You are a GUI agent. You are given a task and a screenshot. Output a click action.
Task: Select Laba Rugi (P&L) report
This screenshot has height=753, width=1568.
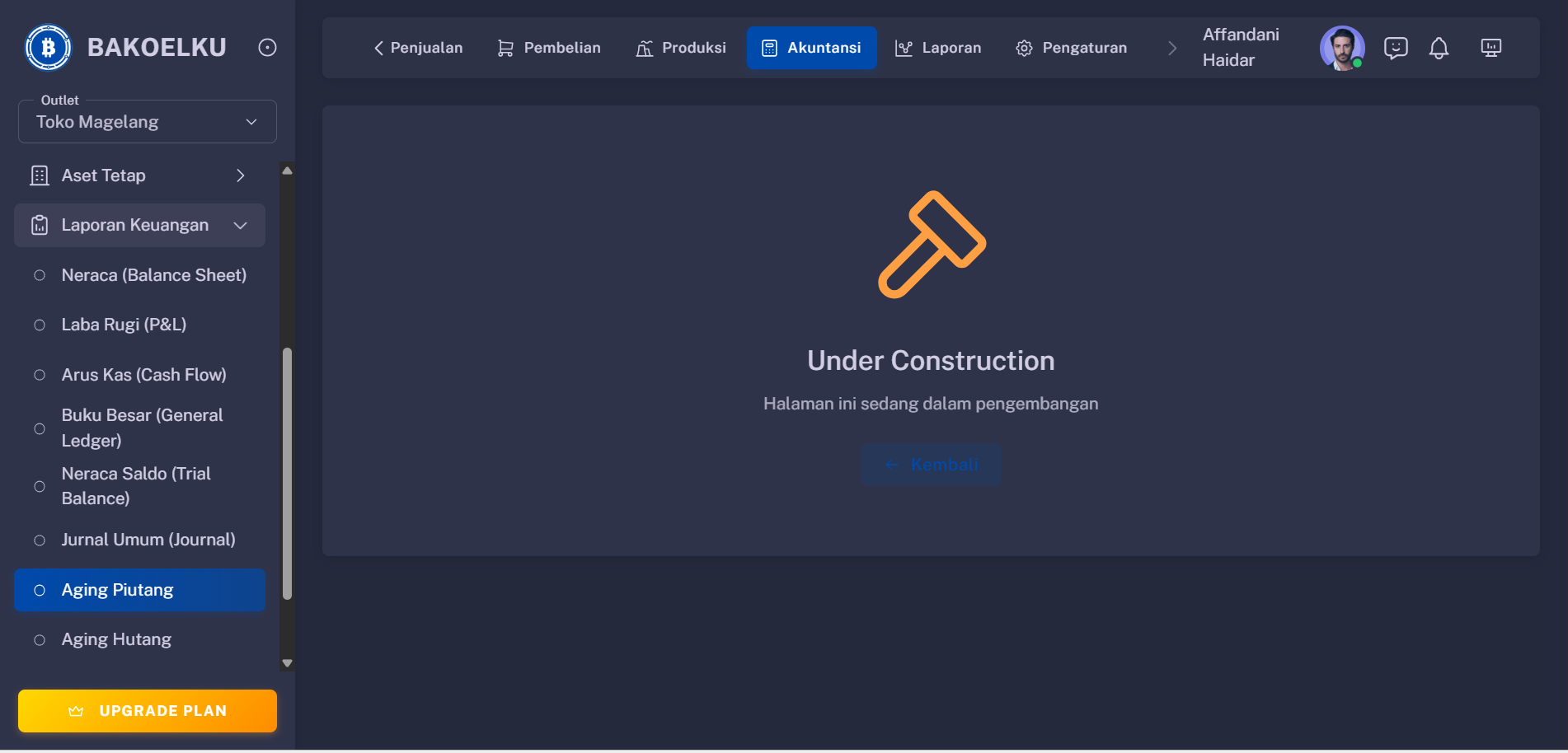[x=124, y=325]
